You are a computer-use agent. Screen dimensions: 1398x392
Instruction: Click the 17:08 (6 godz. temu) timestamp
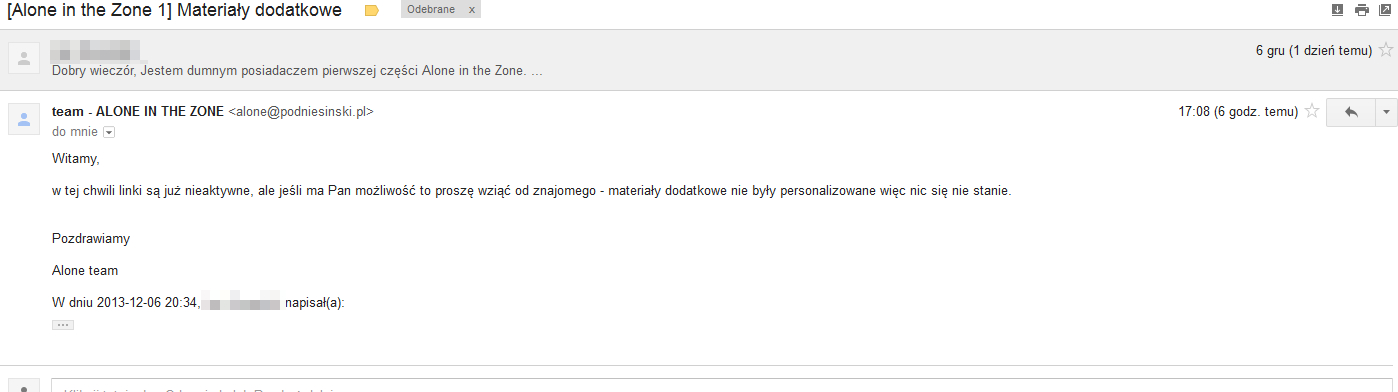pos(1238,112)
